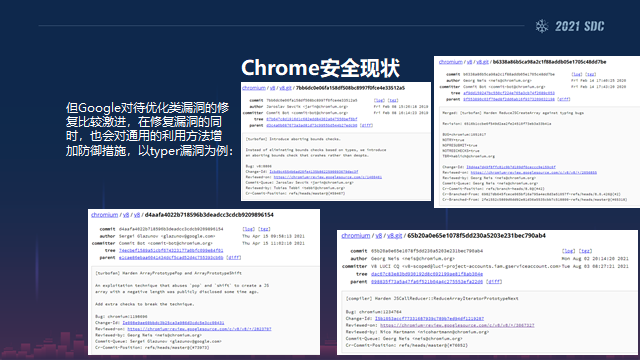
Task: Open chromium link in the b6338a86 commit panel
Action: (x=451, y=62)
